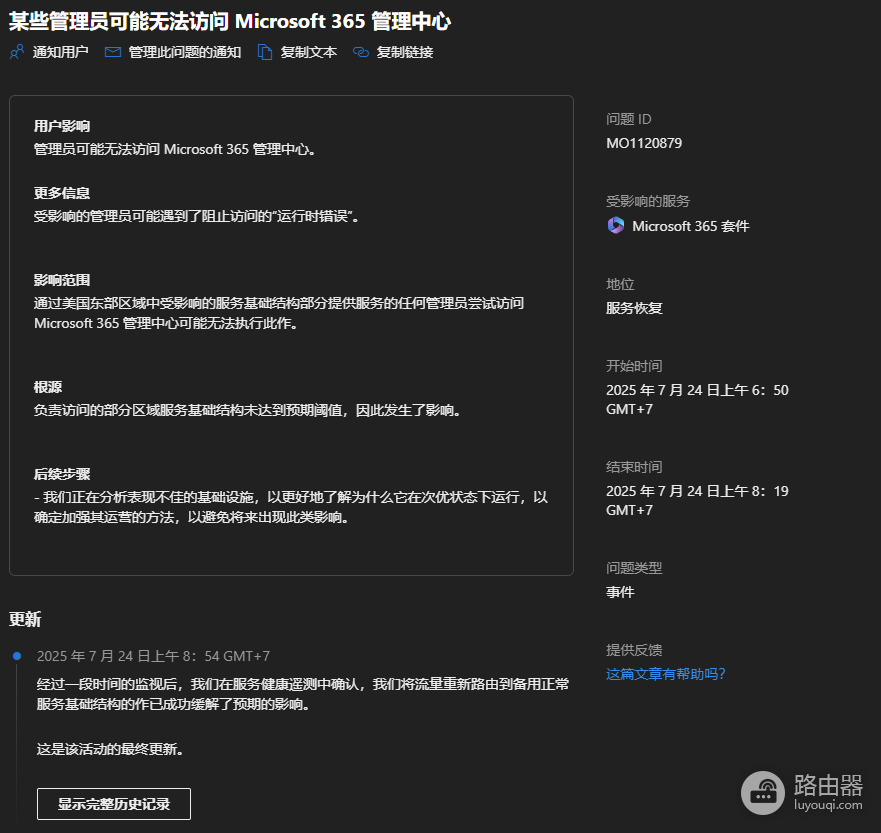Click the 影响范围 heading
881x833 pixels.
(62, 280)
